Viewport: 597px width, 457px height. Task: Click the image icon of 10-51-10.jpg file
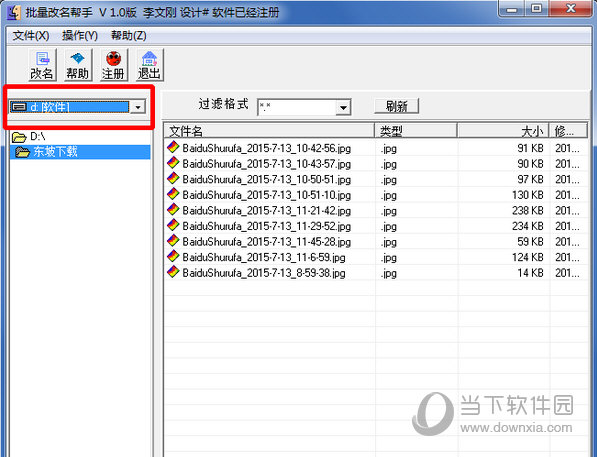173,194
